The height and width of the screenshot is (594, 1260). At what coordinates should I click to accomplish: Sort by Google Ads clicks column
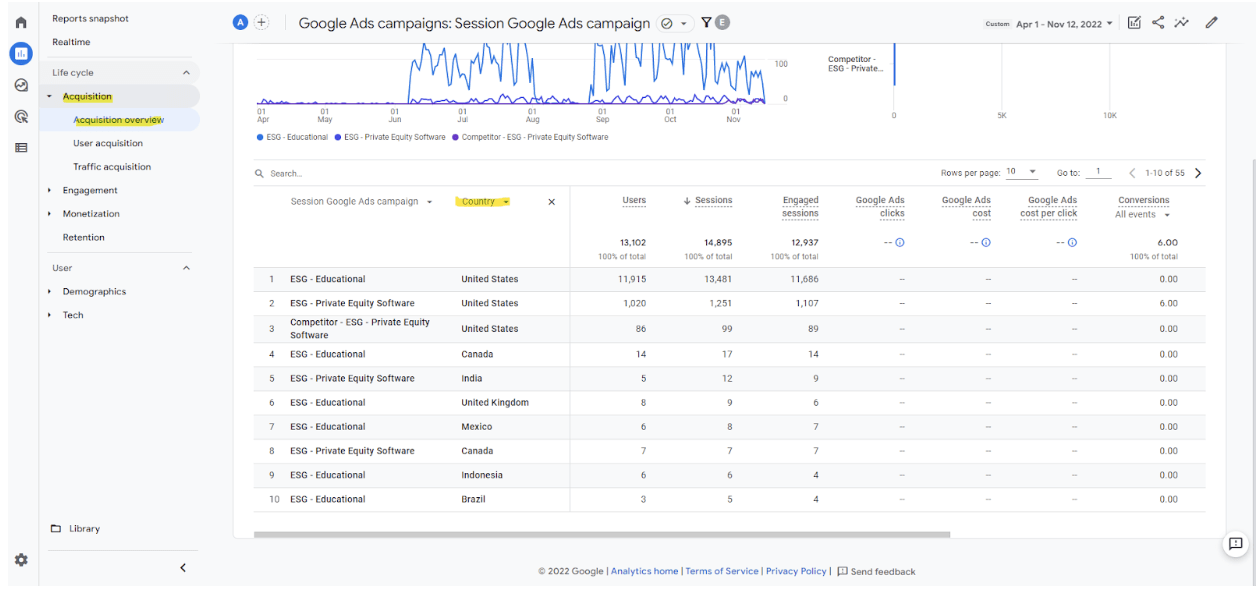point(880,206)
